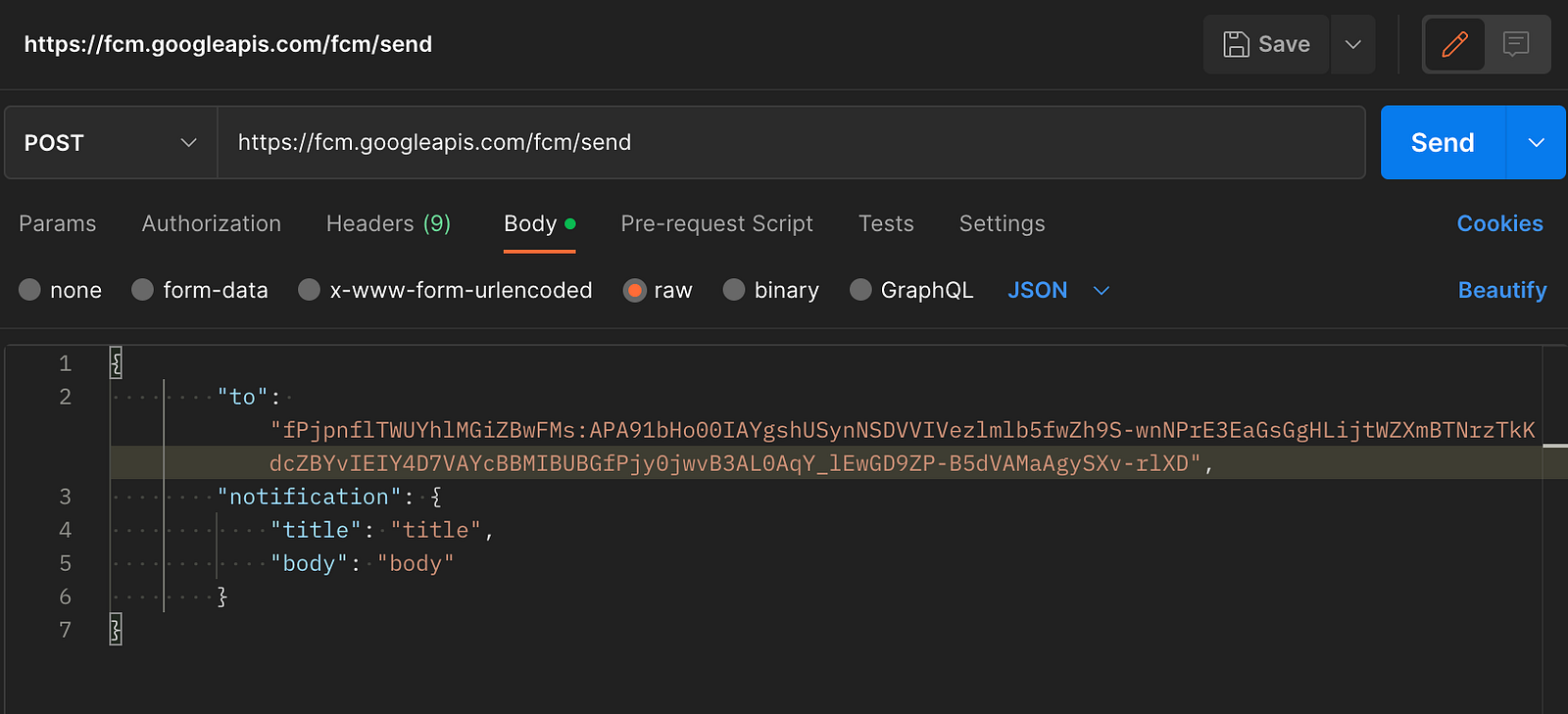
Task: Select the GraphQL body type
Action: pos(912,290)
